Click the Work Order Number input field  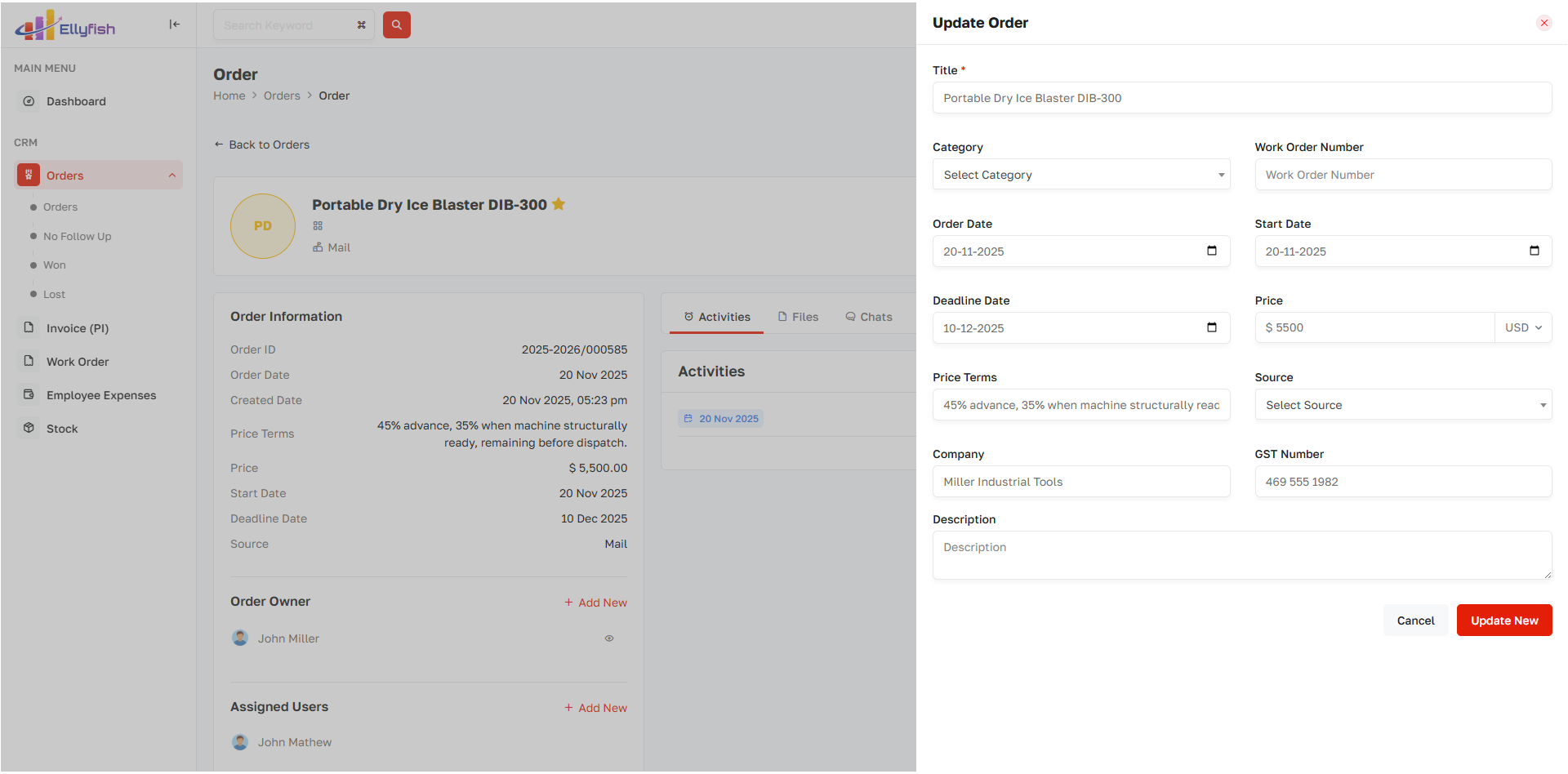click(x=1402, y=175)
